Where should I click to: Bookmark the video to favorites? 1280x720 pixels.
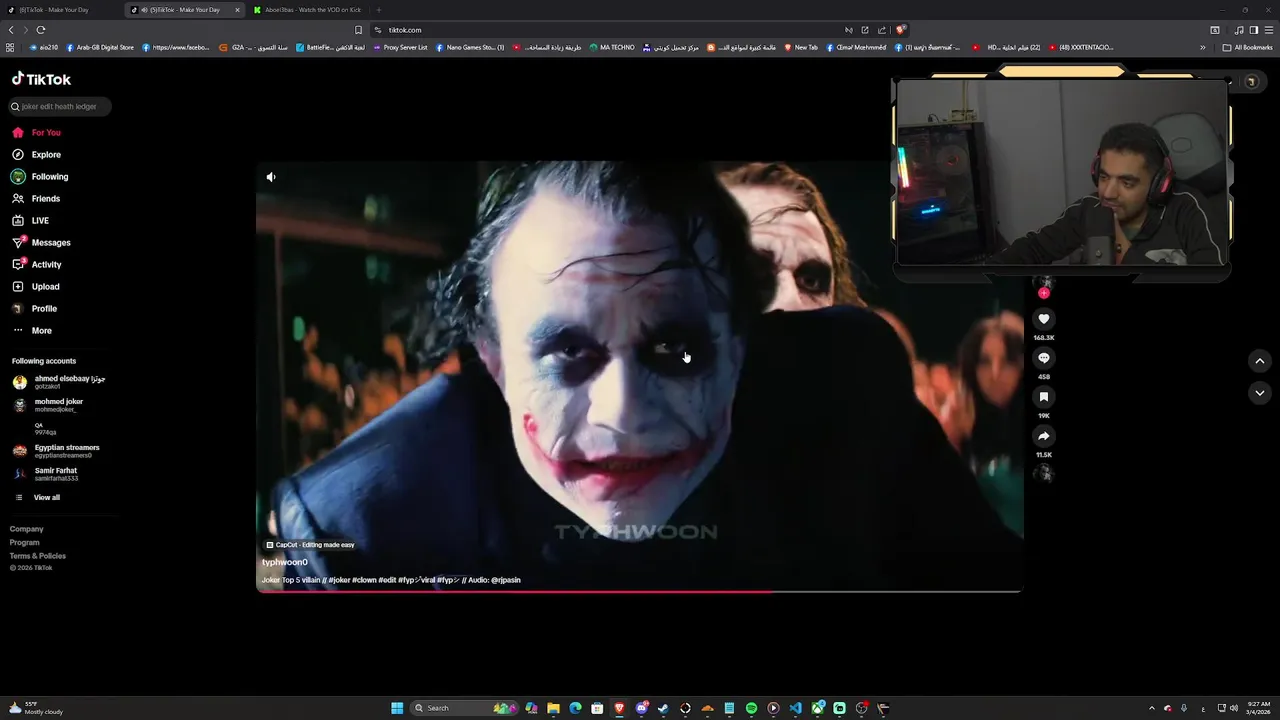tap(1043, 397)
